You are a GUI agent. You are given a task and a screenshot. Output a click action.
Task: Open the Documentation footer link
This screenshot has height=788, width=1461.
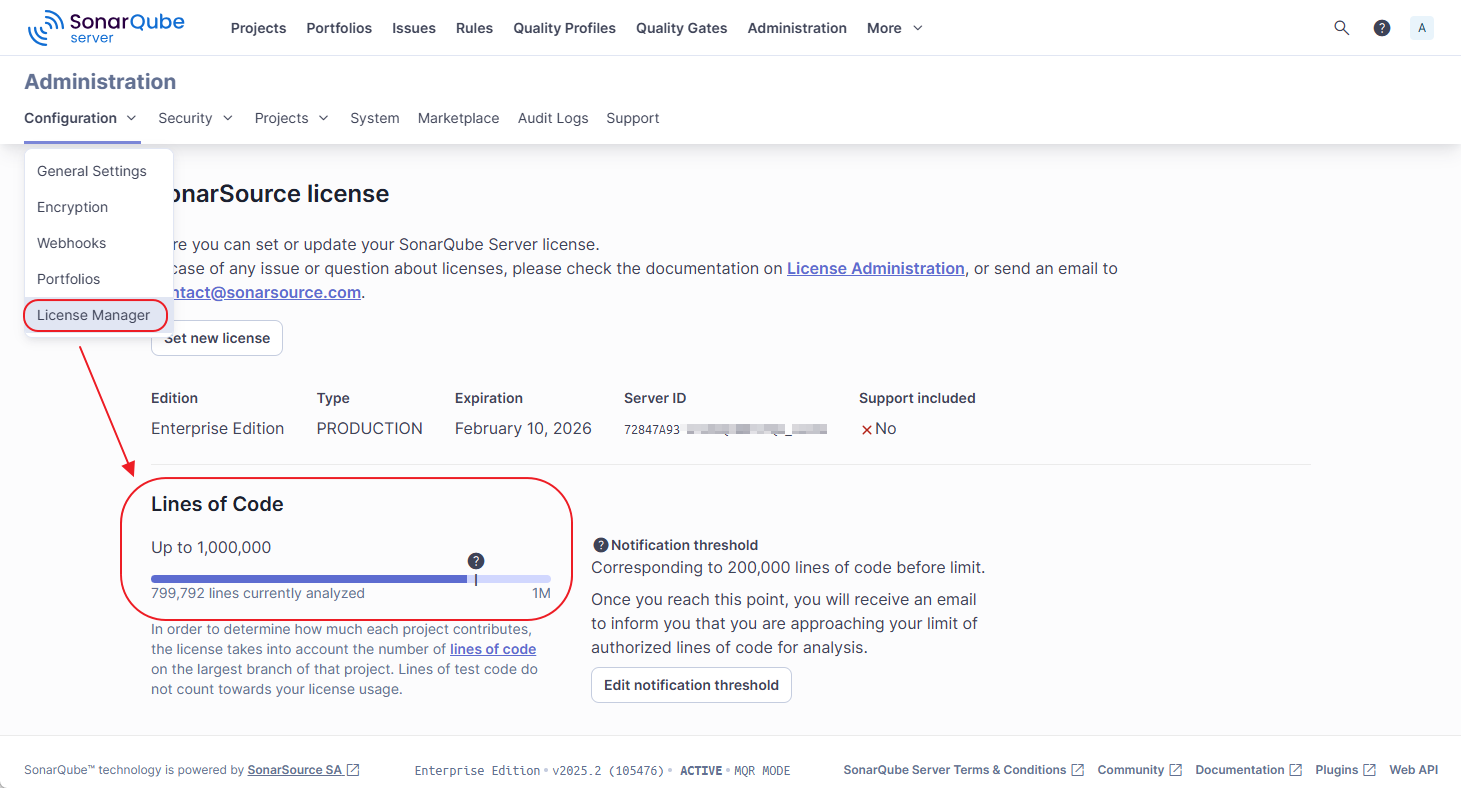[x=1240, y=770]
